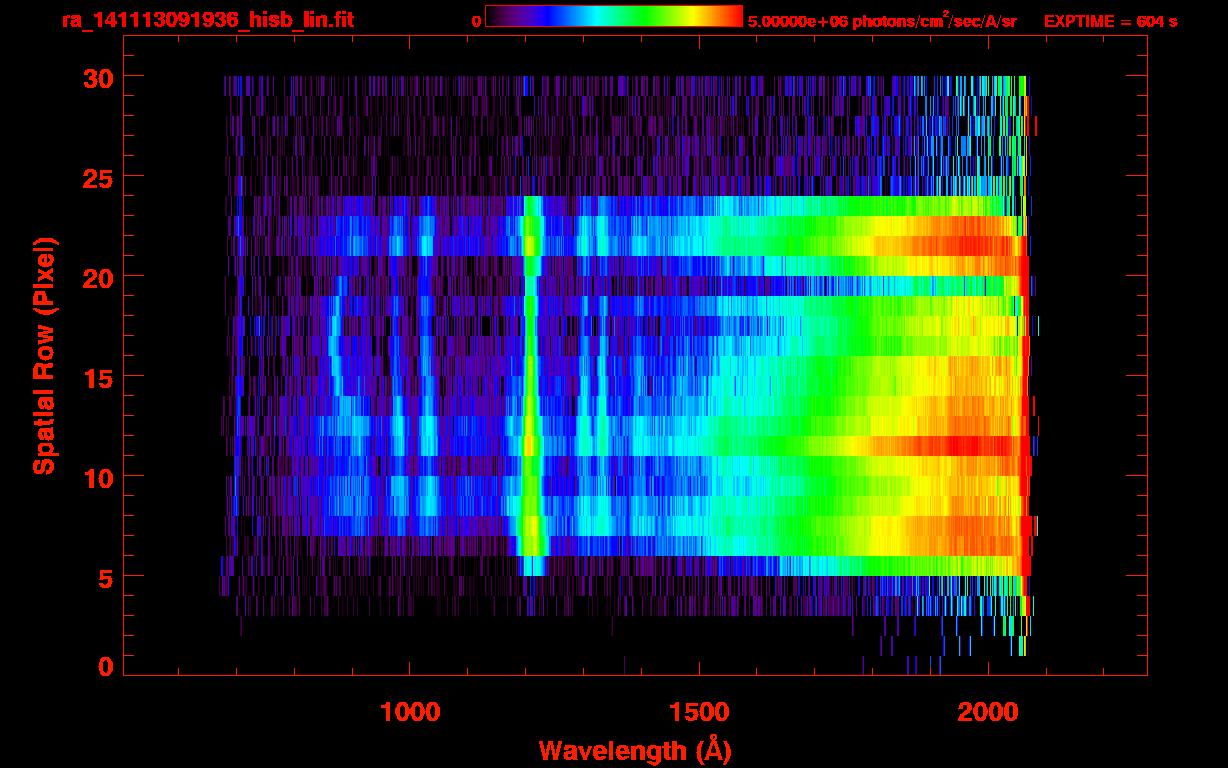This screenshot has height=768, width=1228.
Task: Click the y-axis tick label 10
Action: (97, 477)
